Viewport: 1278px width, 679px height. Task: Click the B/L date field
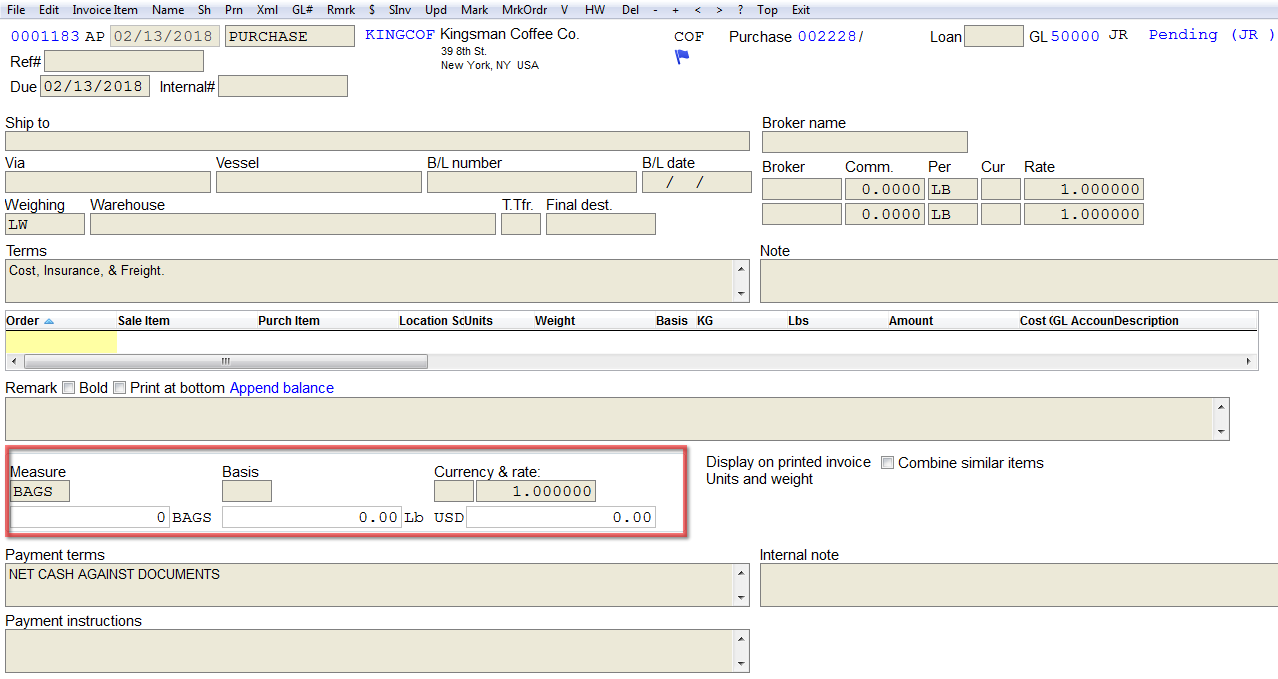coord(697,182)
